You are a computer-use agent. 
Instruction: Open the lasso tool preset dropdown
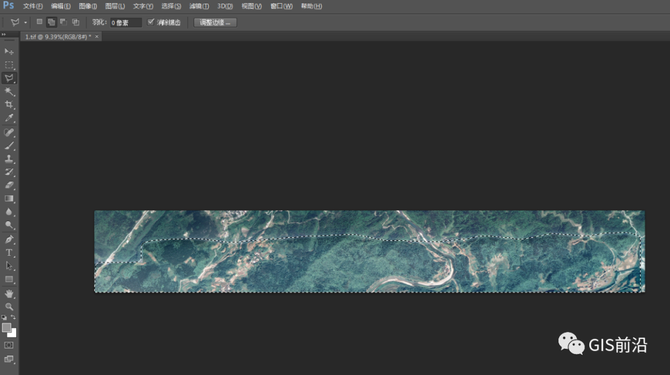(x=25, y=23)
